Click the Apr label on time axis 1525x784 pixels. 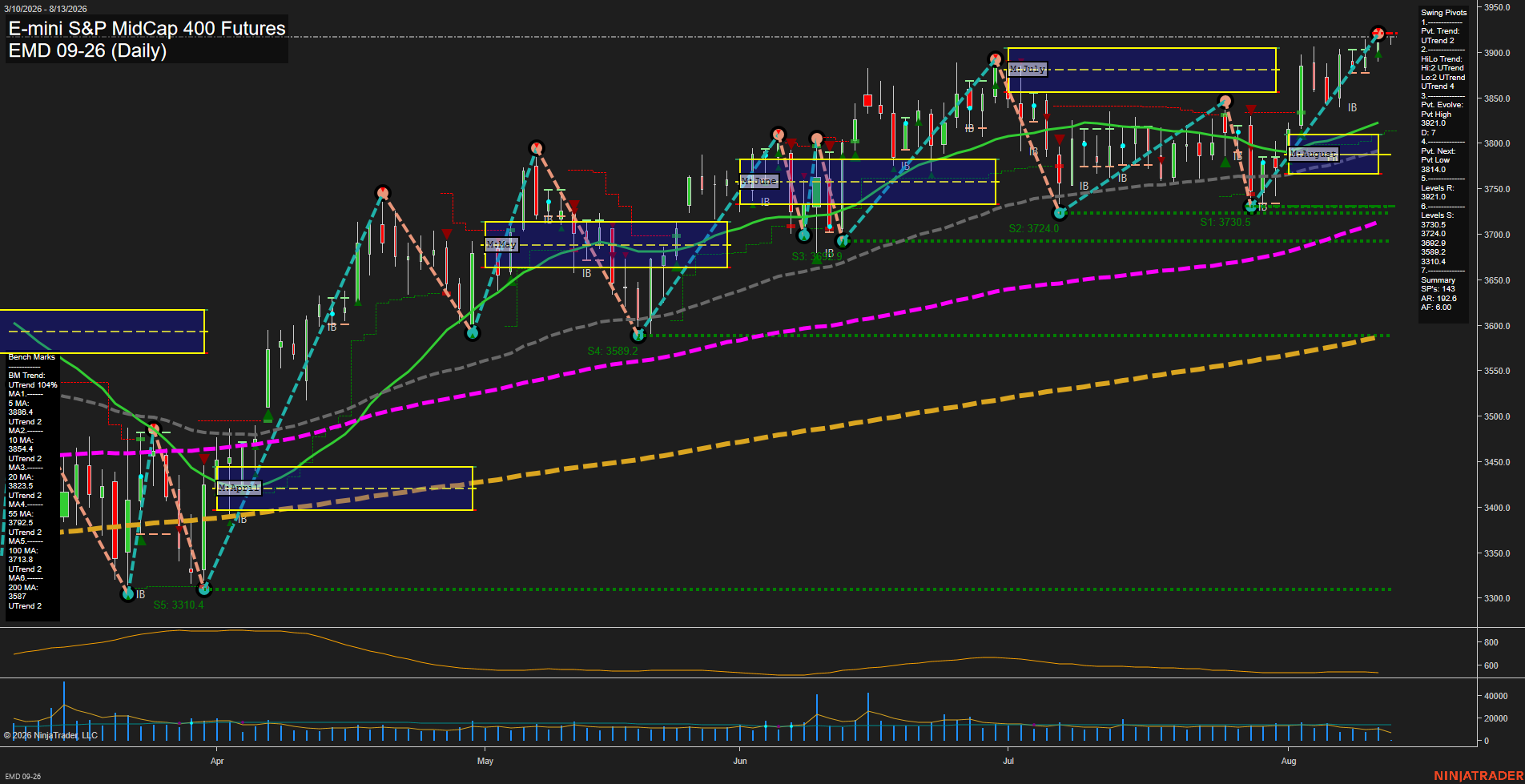217,761
